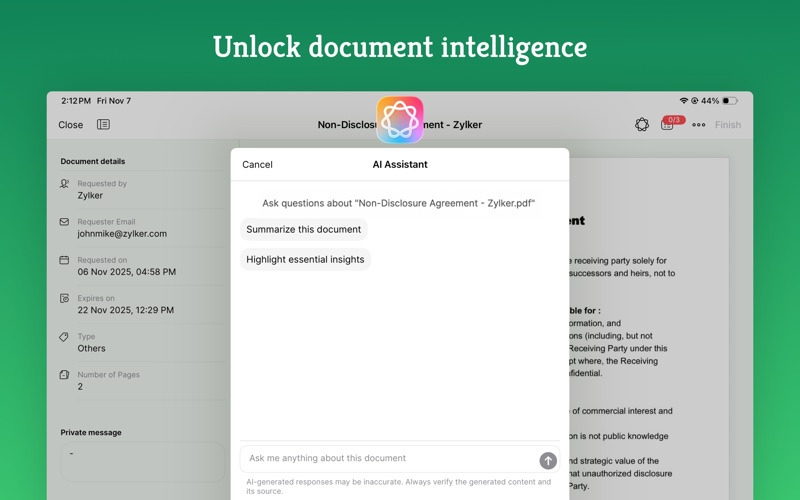Open the three-dot more options menu
This screenshot has width=800, height=500.
click(698, 125)
